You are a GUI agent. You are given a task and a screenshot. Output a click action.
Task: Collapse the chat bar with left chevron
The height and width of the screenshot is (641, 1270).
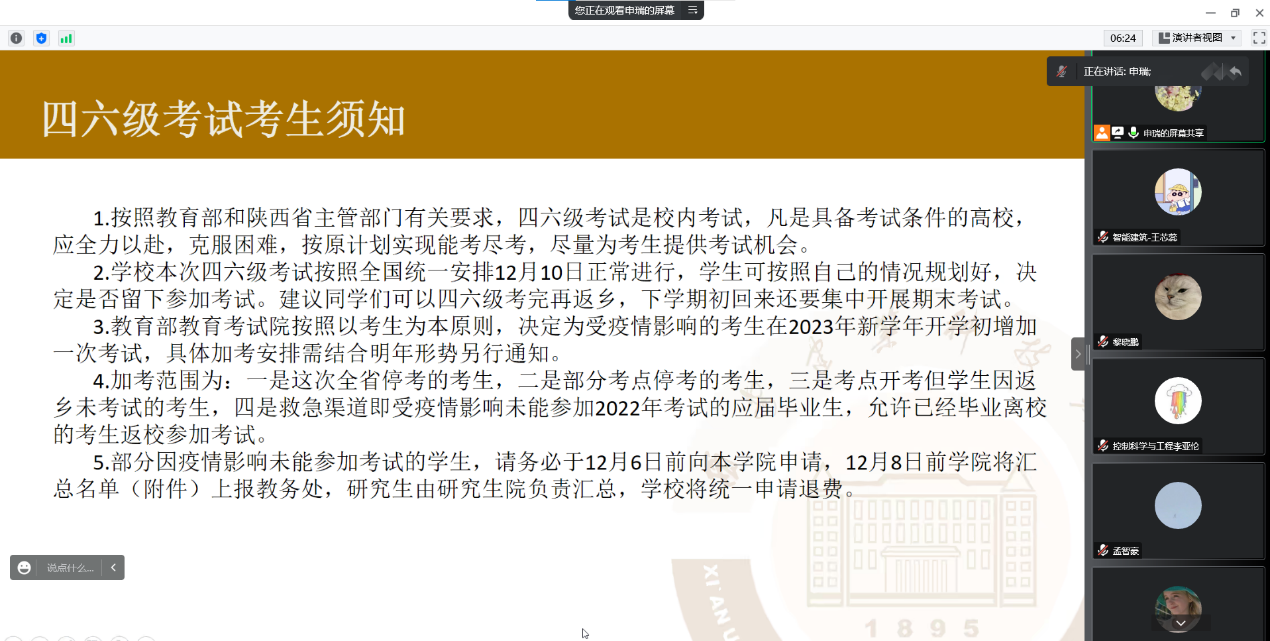[113, 568]
